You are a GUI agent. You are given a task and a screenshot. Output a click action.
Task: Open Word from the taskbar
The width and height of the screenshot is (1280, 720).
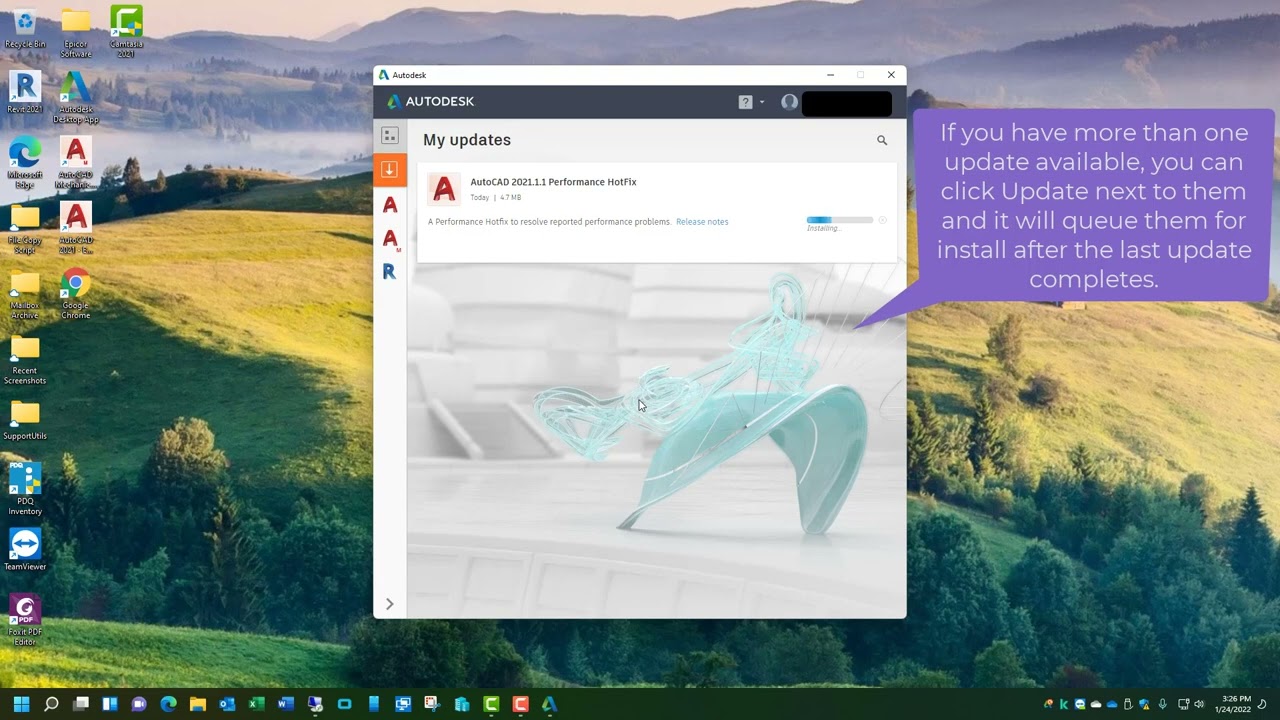pos(286,704)
